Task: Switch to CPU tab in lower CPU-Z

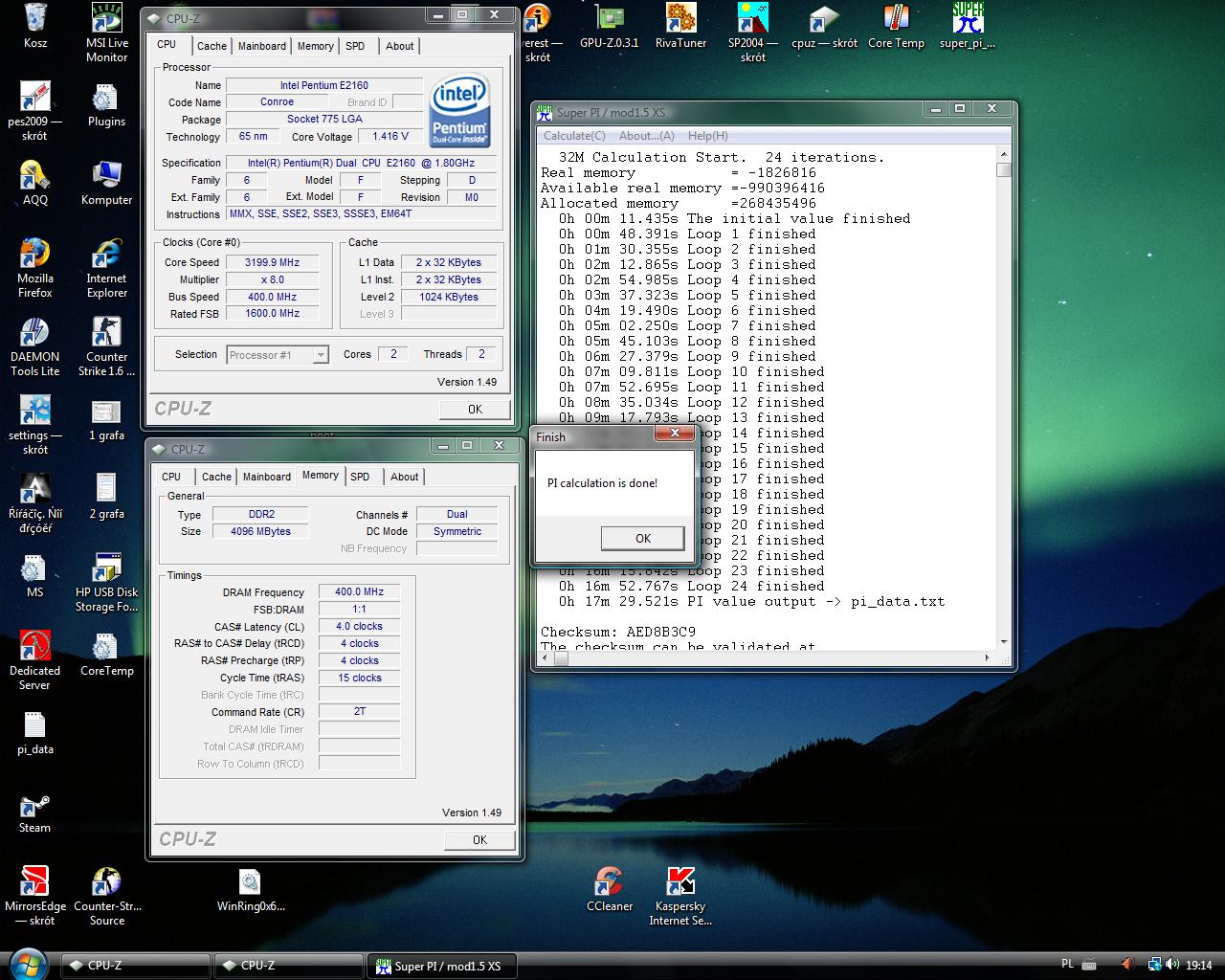Action: pyautogui.click(x=171, y=477)
